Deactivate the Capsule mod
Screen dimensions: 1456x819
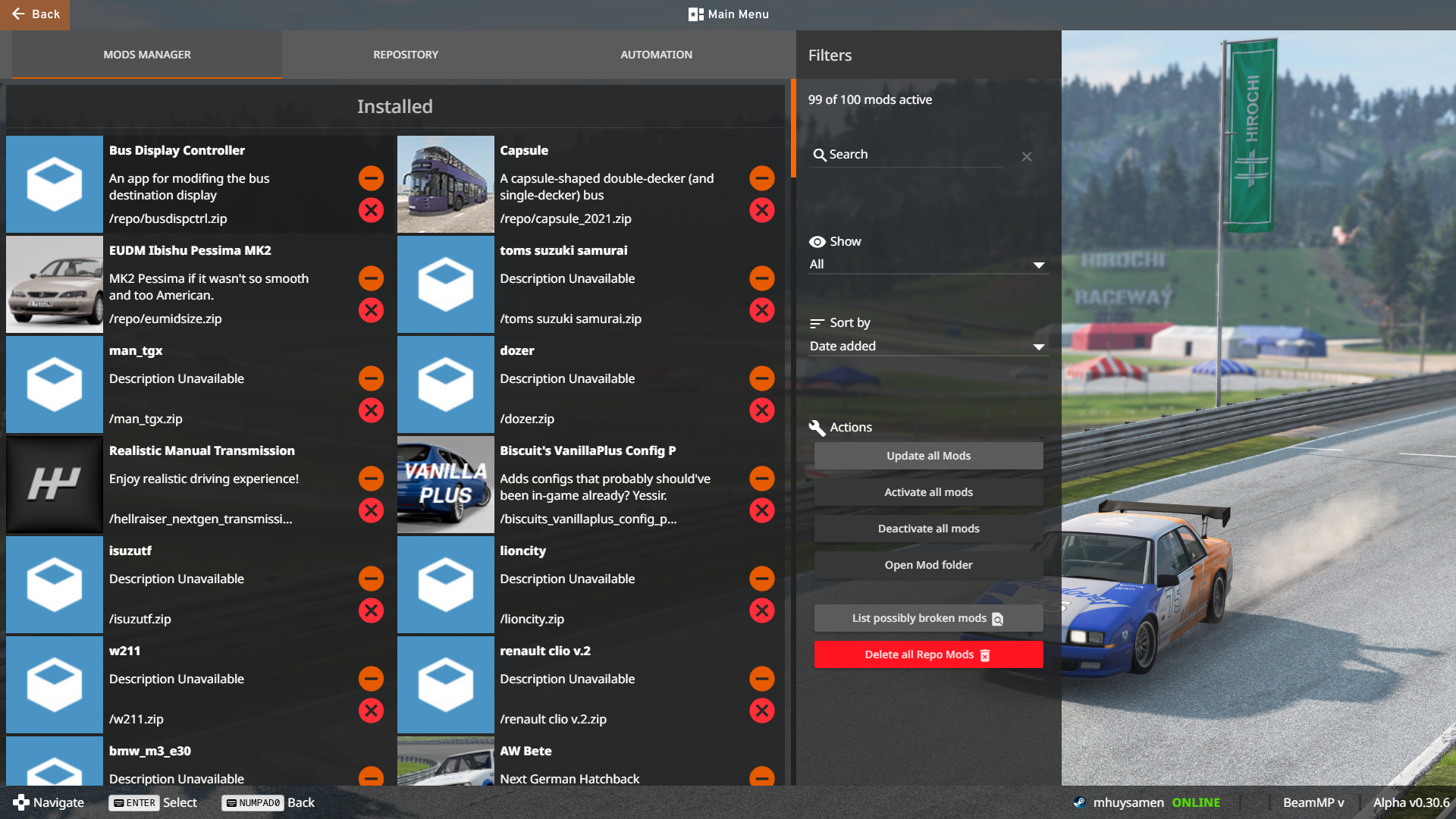[762, 178]
